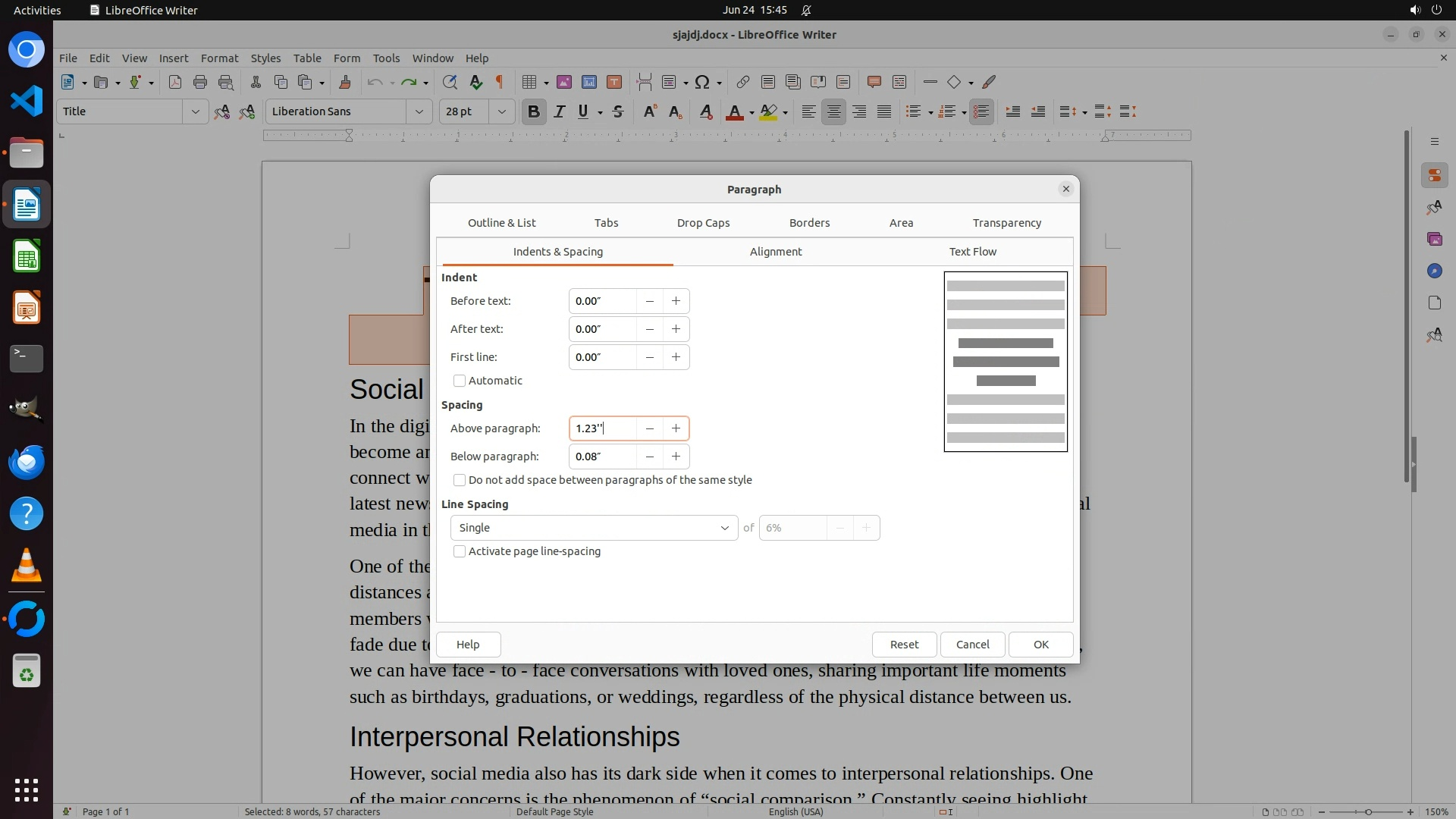This screenshot has height=819, width=1456.
Task: Toggle Bold formatting icon
Action: pos(533,112)
